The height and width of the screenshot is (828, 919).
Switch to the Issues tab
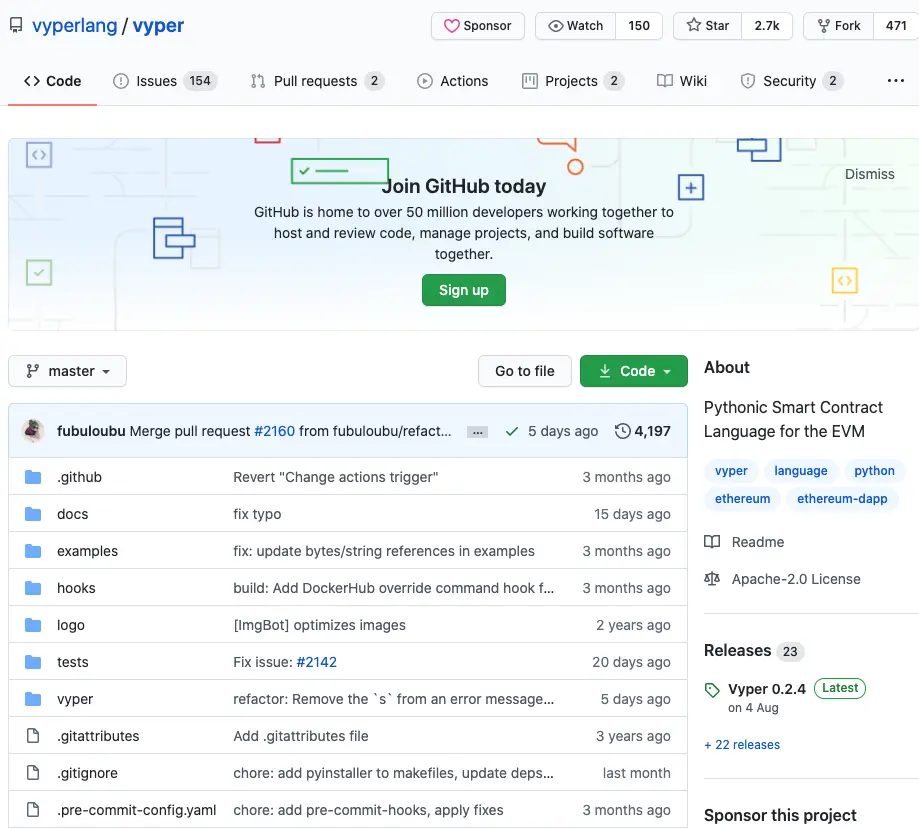click(x=165, y=81)
